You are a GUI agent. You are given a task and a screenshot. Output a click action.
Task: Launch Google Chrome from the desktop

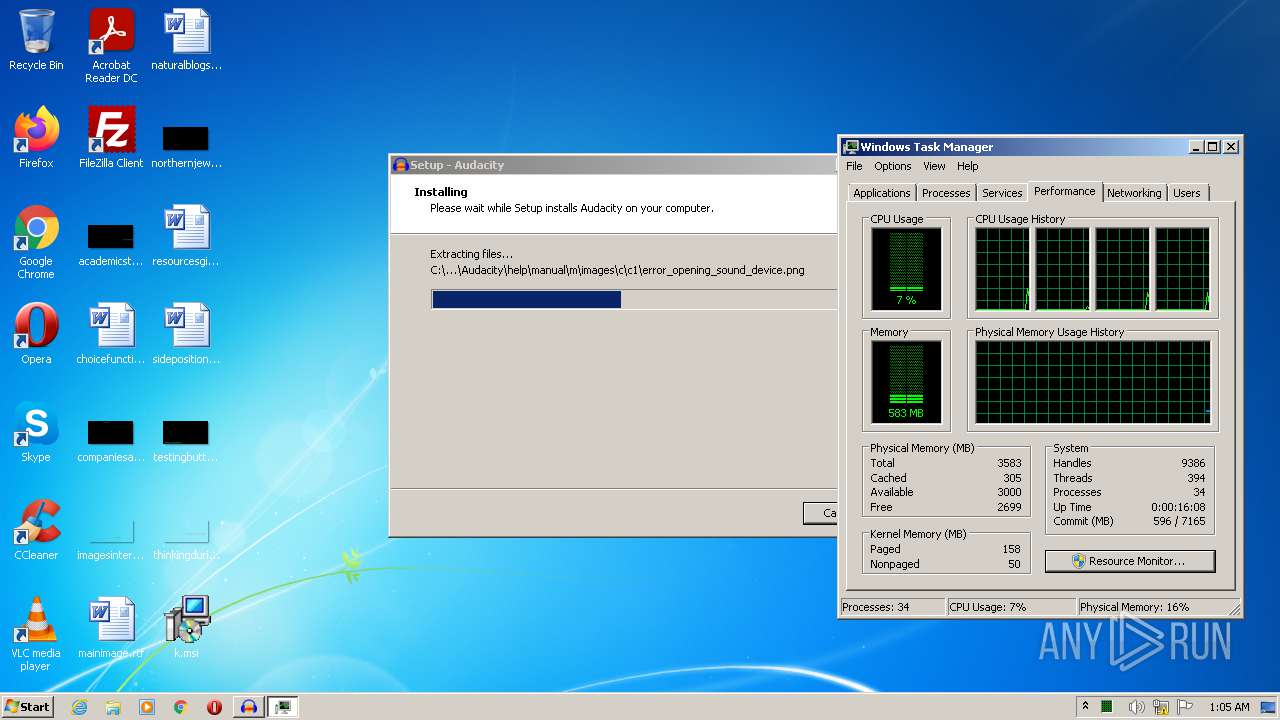pos(36,243)
